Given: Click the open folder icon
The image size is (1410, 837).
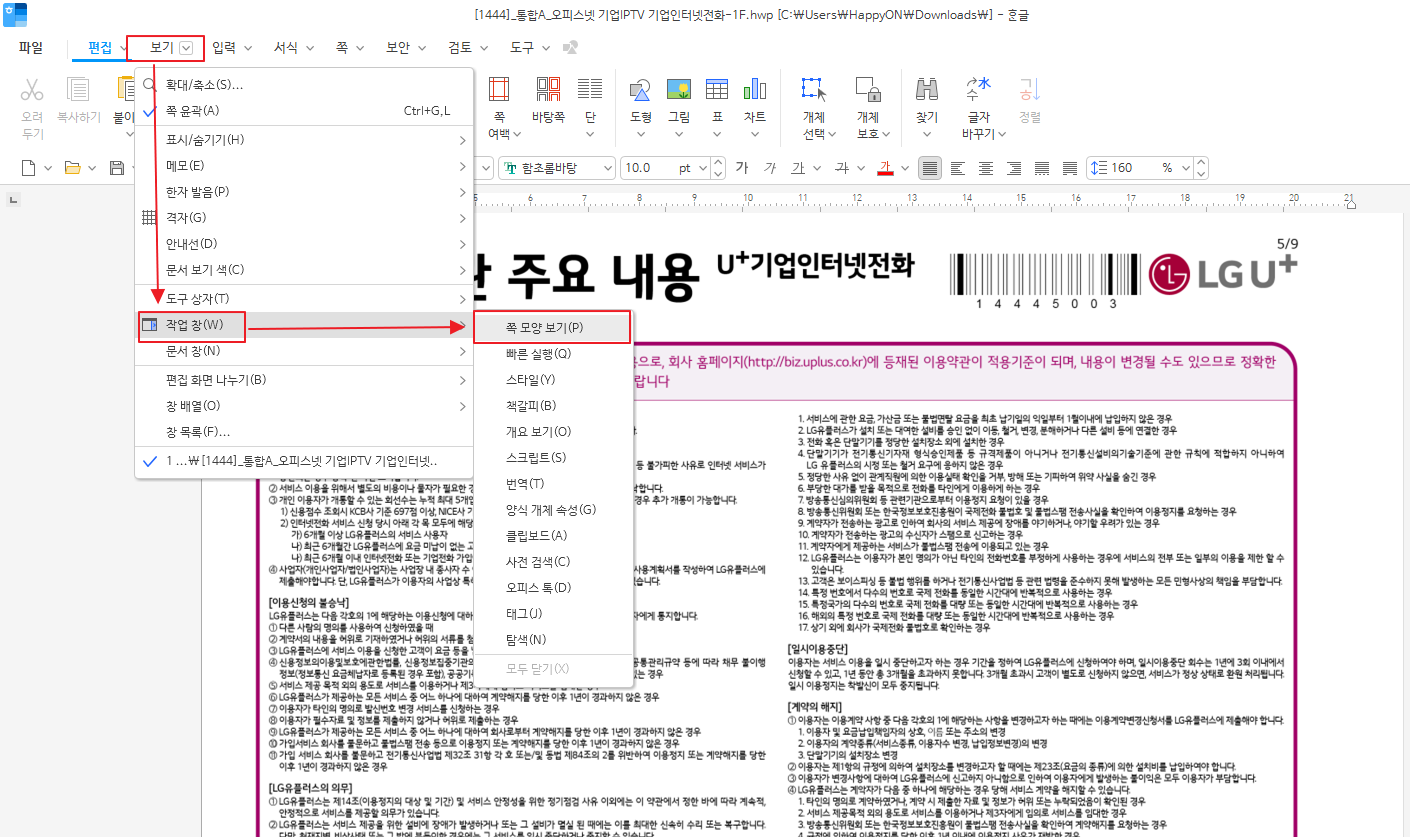Looking at the screenshot, I should point(73,168).
